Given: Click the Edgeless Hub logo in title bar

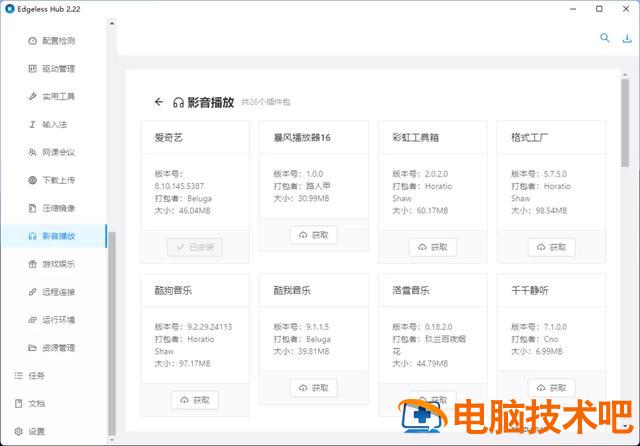Looking at the screenshot, I should 10,9.
